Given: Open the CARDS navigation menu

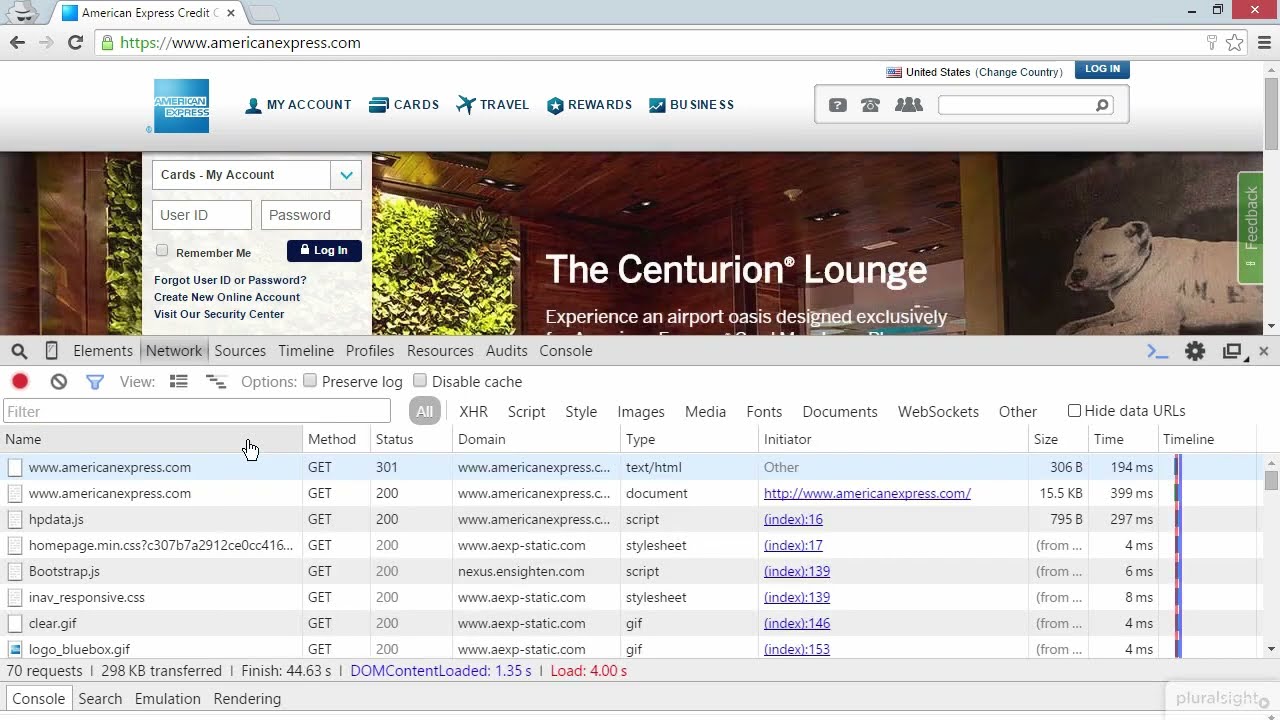Looking at the screenshot, I should point(404,105).
